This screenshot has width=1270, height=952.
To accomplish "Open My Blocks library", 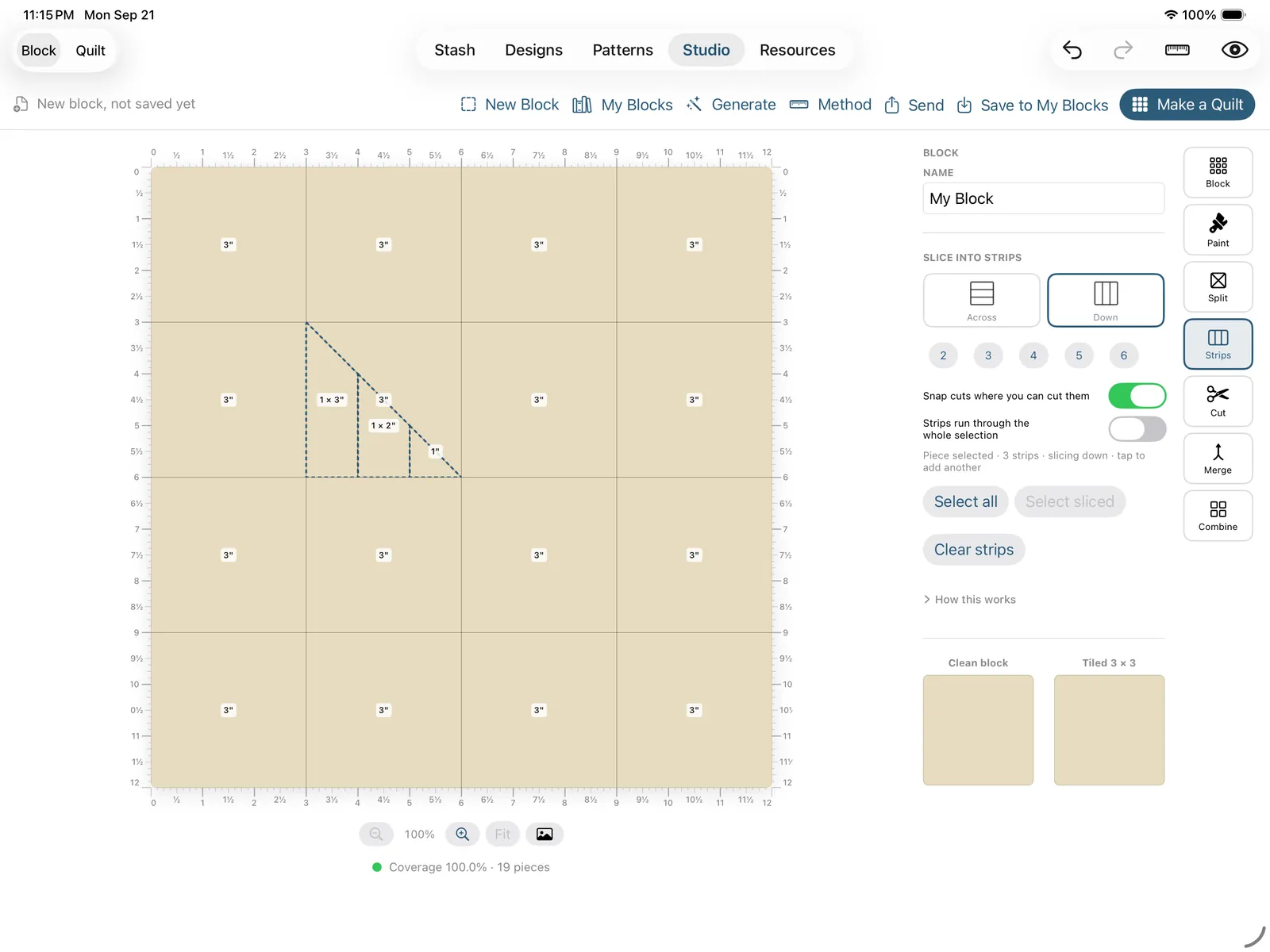I will coord(622,105).
